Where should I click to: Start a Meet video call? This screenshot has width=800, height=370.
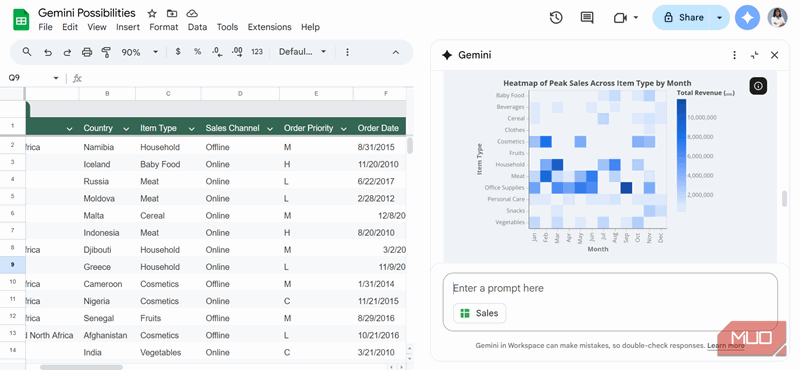pyautogui.click(x=620, y=17)
